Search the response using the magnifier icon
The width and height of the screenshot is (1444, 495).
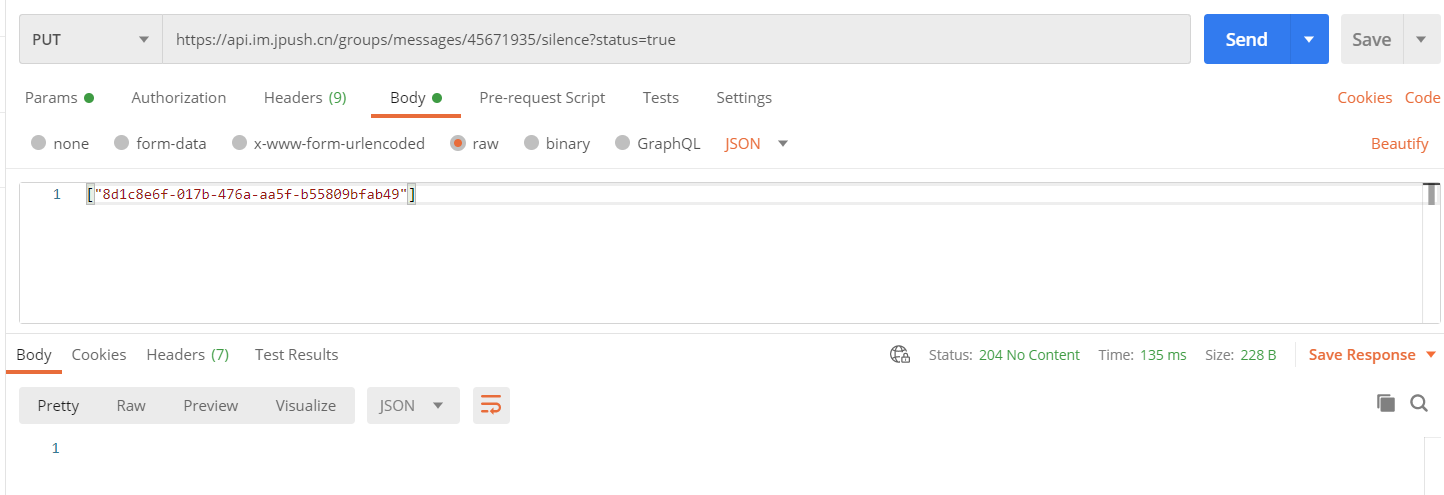[1418, 403]
